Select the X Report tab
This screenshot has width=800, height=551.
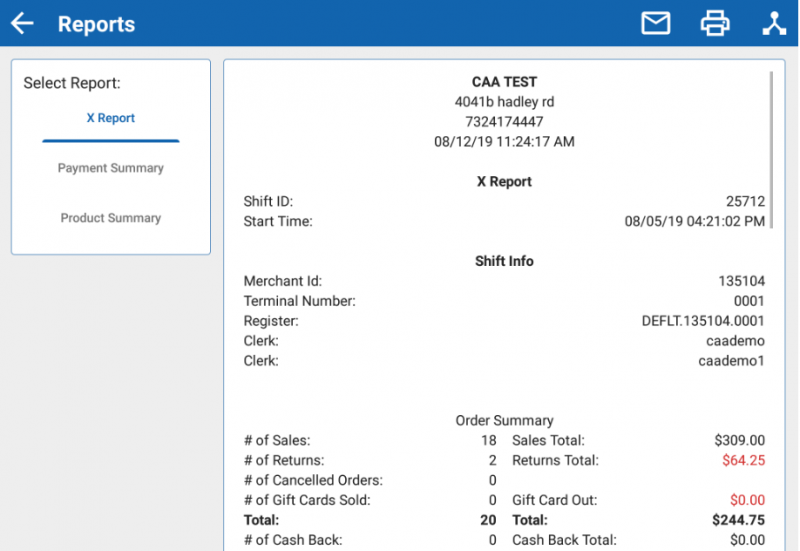coord(110,118)
